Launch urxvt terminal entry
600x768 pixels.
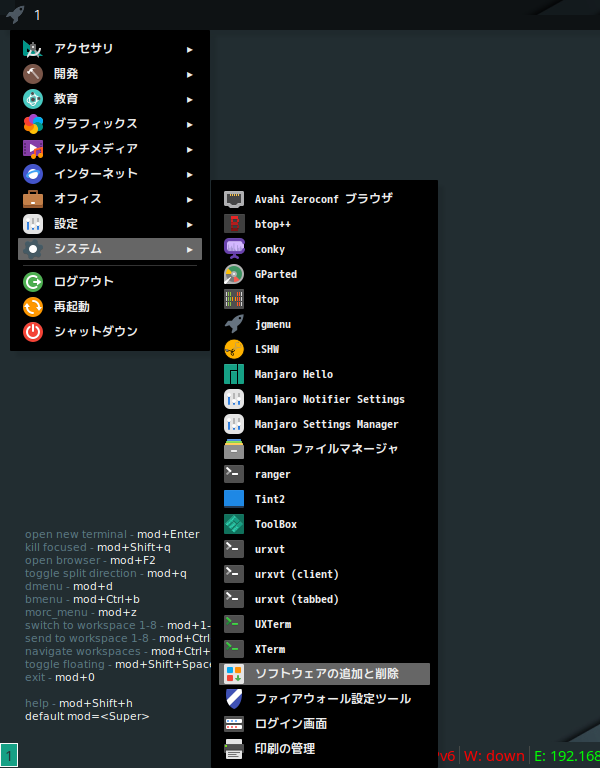(x=324, y=549)
